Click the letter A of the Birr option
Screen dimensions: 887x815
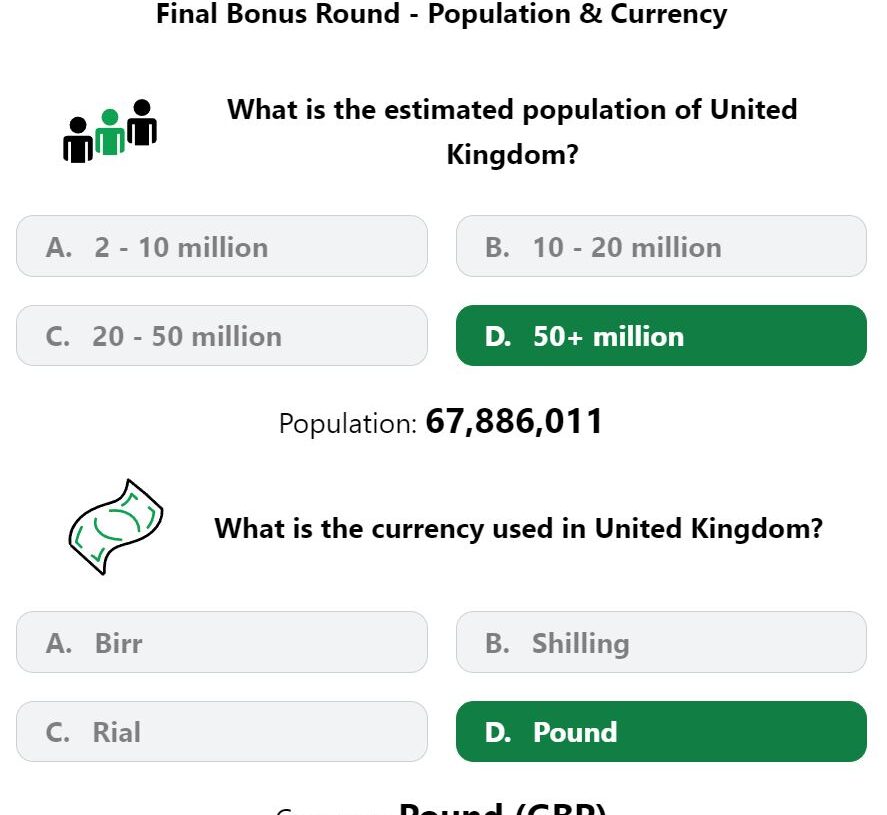[59, 643]
